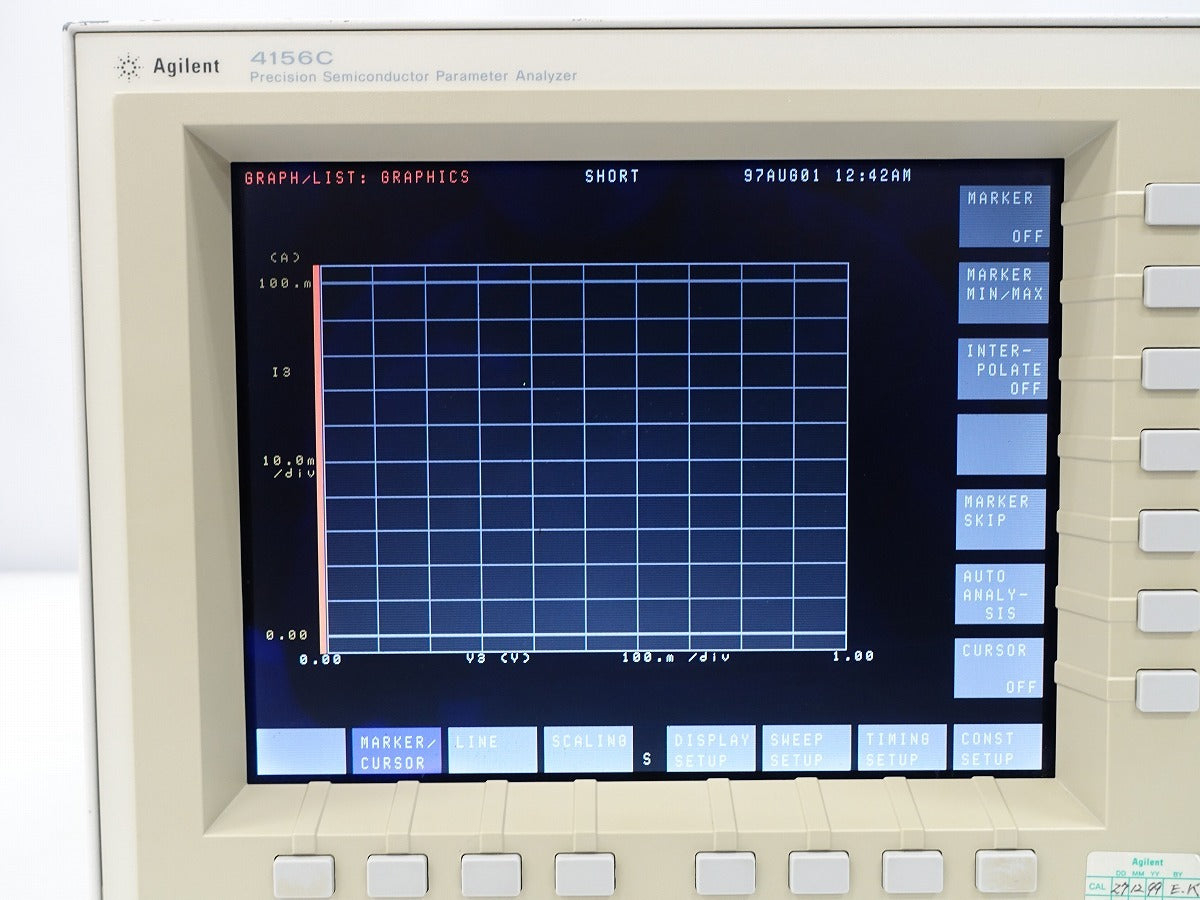Open the TIMING SETUP softkey page
This screenshot has width=1200, height=900.
tap(901, 748)
